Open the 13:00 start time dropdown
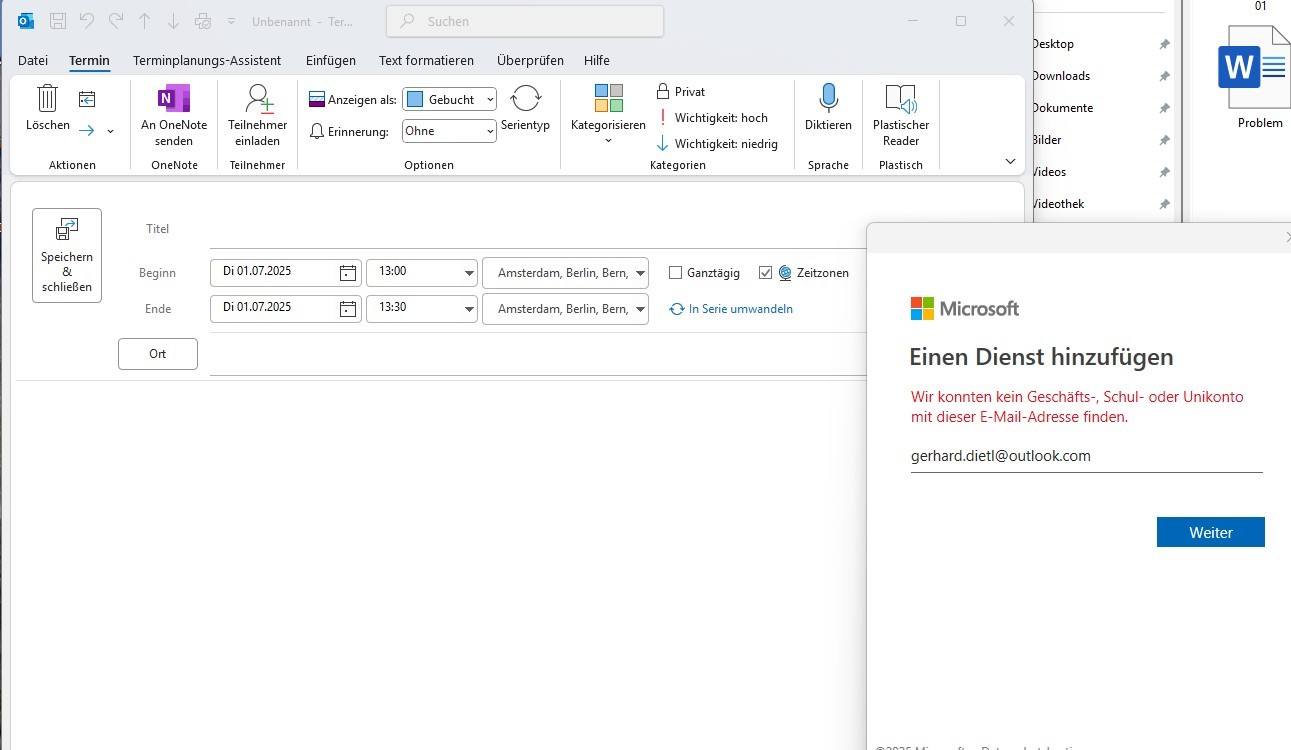Viewport: 1291px width, 750px height. 468,273
